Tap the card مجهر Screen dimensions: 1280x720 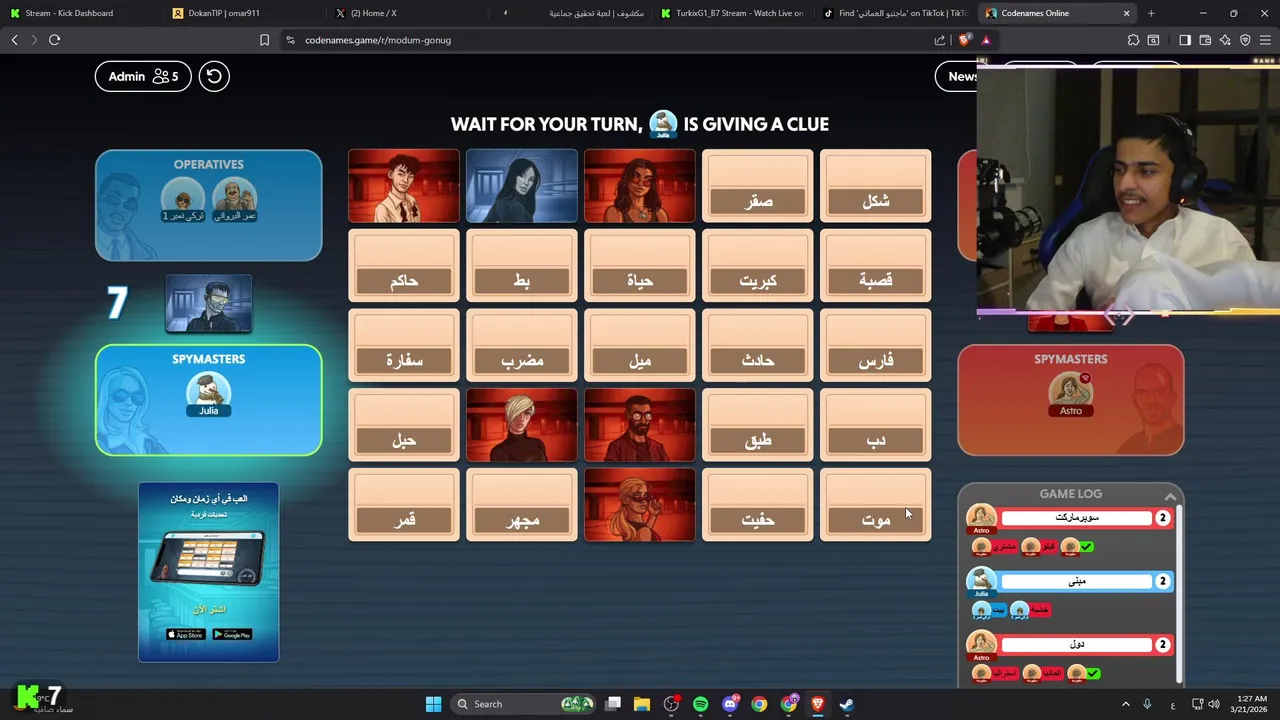point(521,506)
